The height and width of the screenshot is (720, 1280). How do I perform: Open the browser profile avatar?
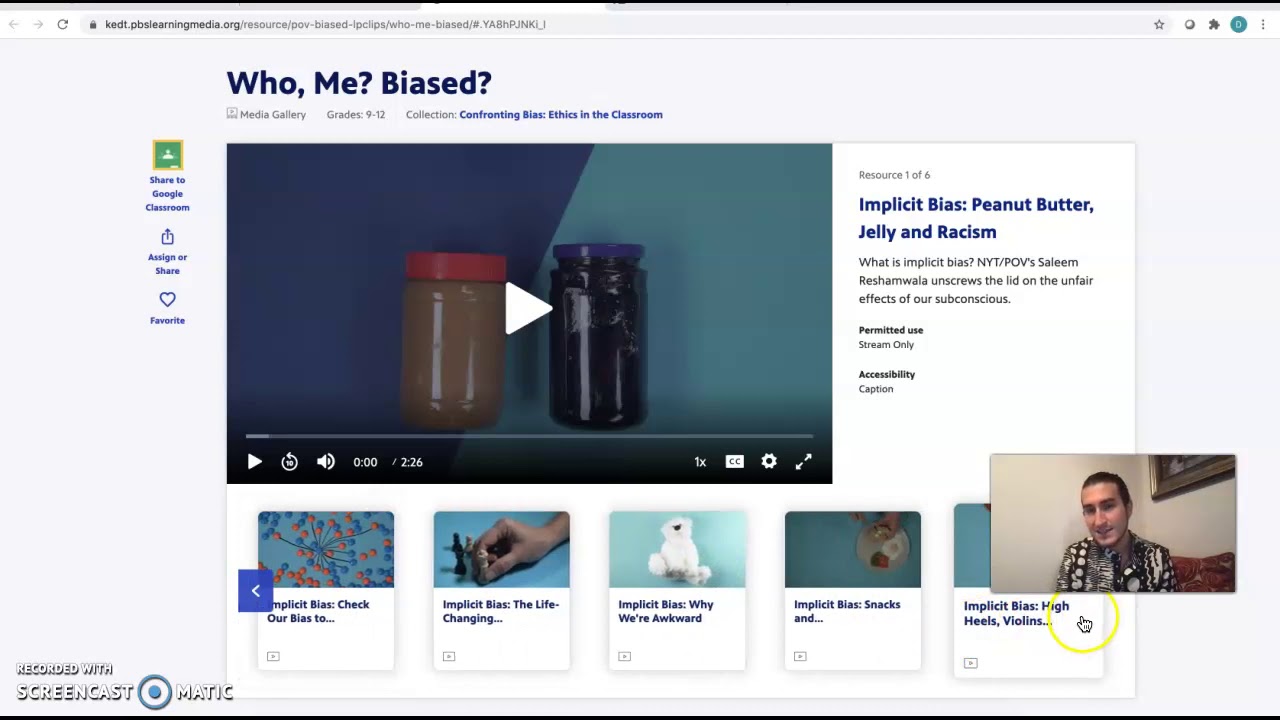point(1238,24)
